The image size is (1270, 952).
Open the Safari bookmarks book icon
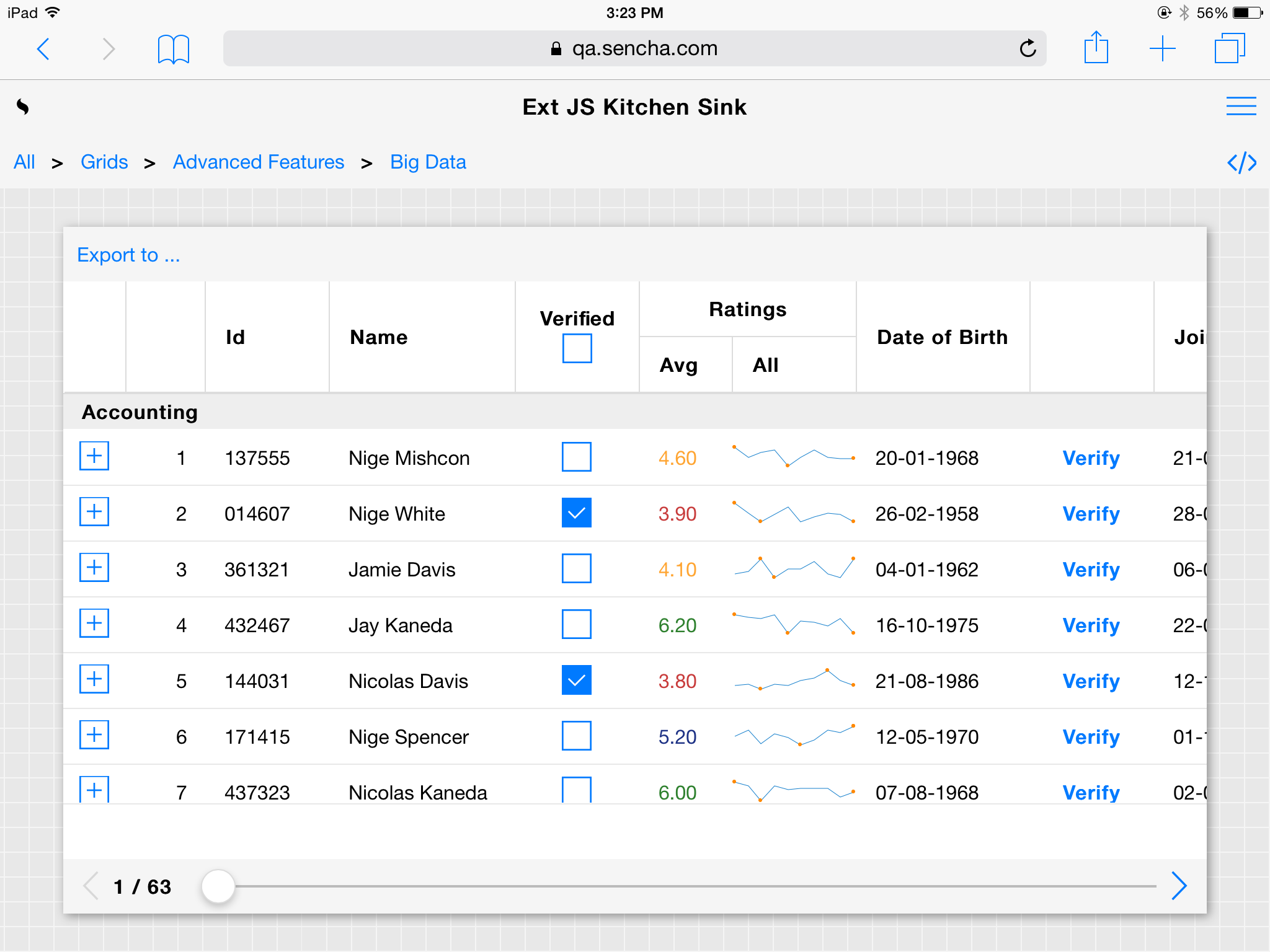(173, 48)
